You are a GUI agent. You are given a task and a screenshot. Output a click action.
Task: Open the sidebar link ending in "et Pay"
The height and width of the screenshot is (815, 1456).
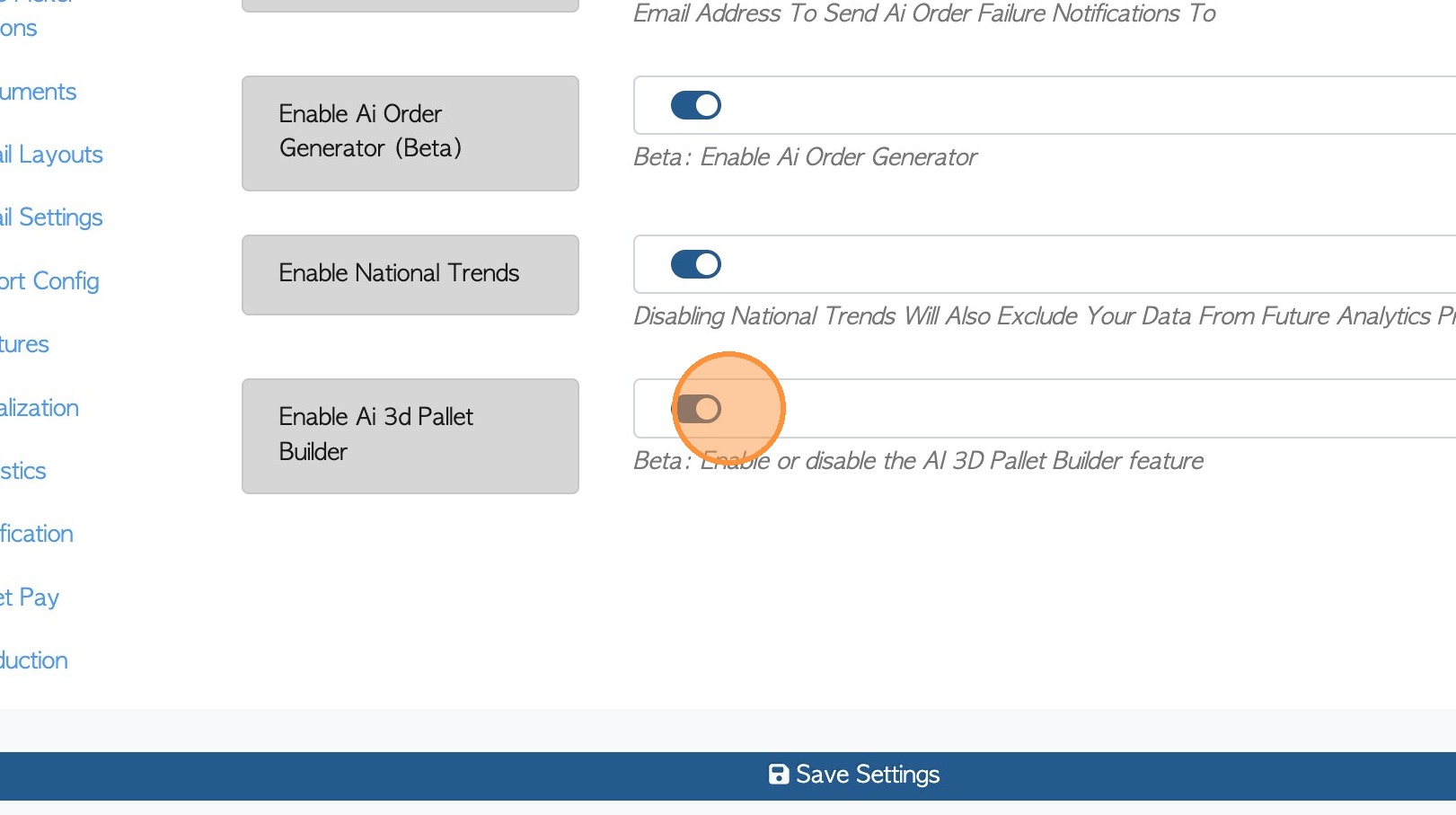point(30,598)
